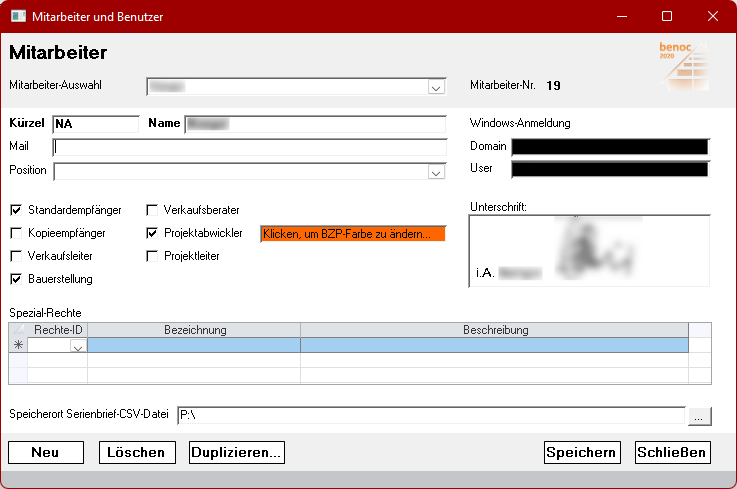Enable the Verkaufsberater checkbox
This screenshot has height=489, width=737.
152,211
